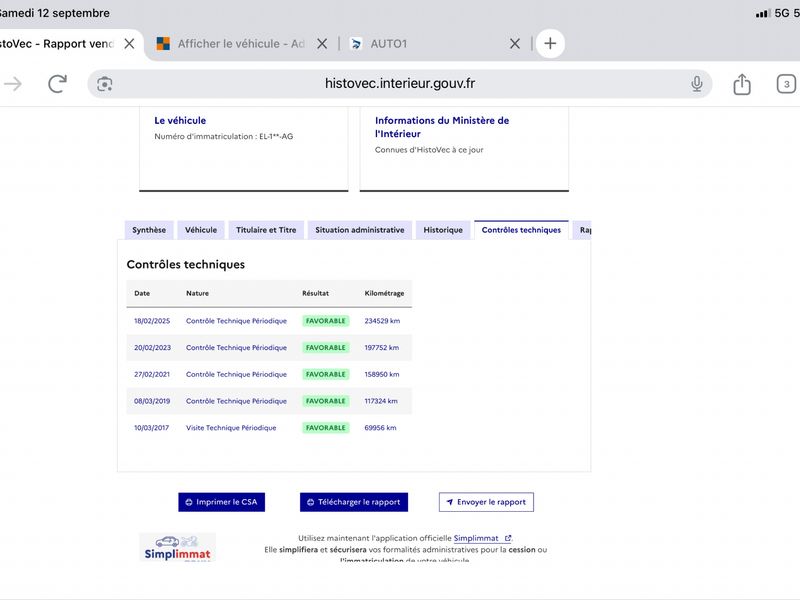Tap the microphone voice search icon
800x600 pixels.
click(696, 84)
